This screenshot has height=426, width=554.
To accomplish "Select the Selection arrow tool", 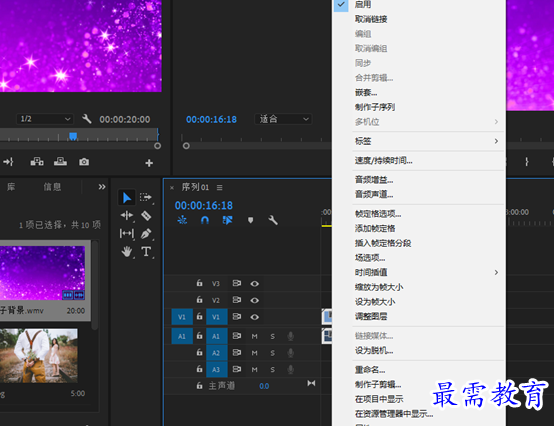I will point(127,197).
